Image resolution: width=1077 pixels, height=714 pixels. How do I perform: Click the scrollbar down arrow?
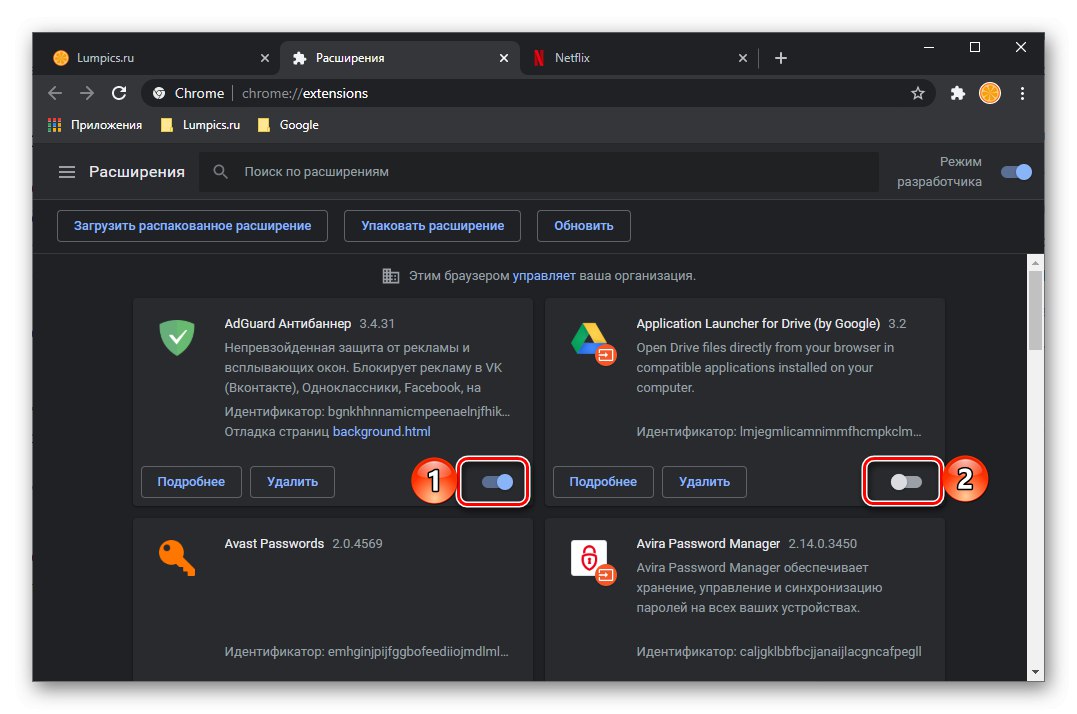tap(1035, 673)
